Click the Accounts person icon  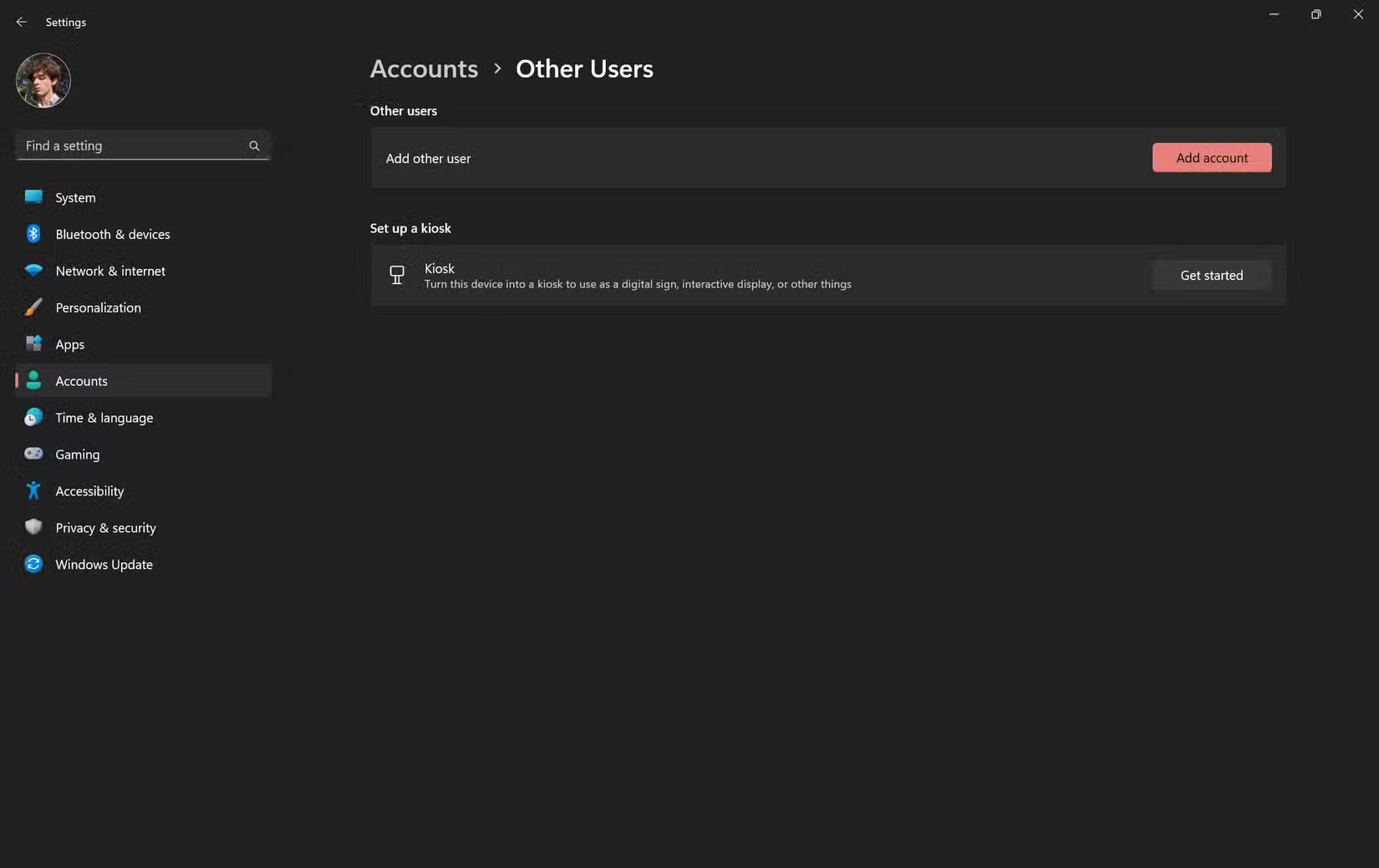(x=33, y=380)
